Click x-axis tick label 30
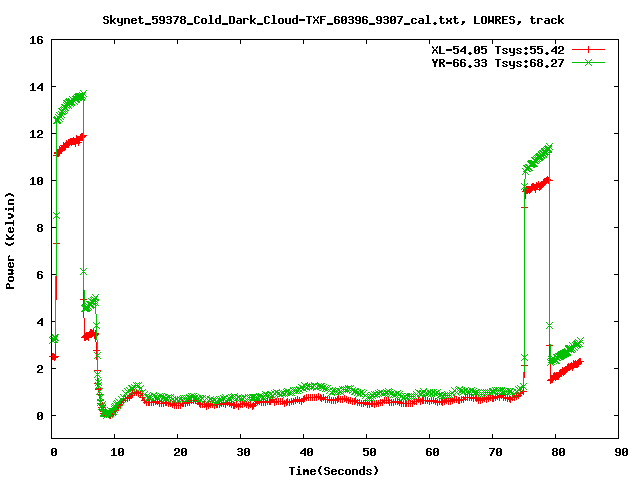The width and height of the screenshot is (640, 480). 243,452
